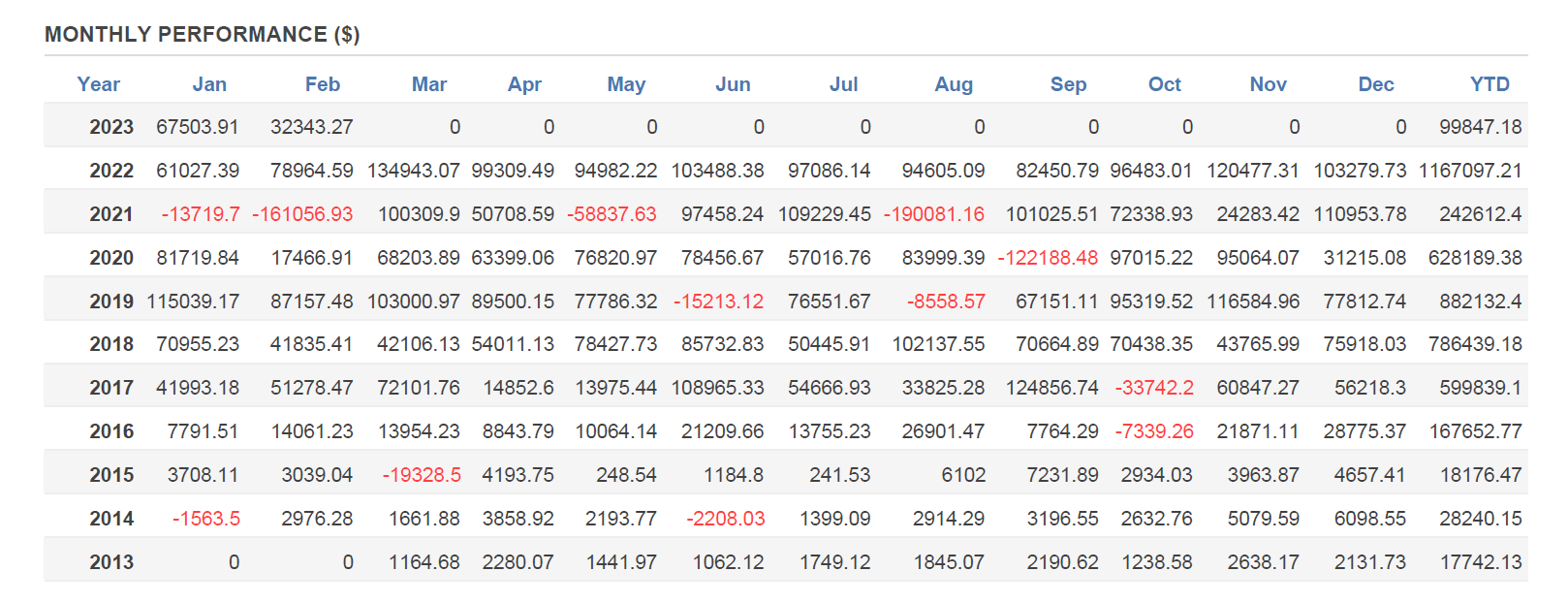This screenshot has height=603, width=1568.
Task: Click the Year column header
Action: [x=99, y=84]
